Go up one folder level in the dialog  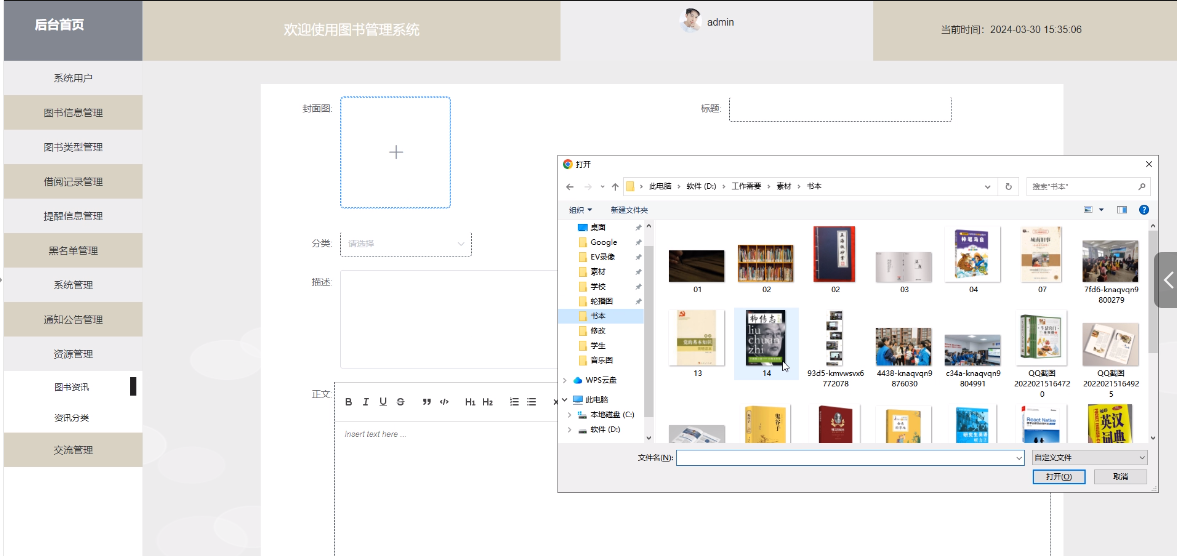[x=615, y=186]
